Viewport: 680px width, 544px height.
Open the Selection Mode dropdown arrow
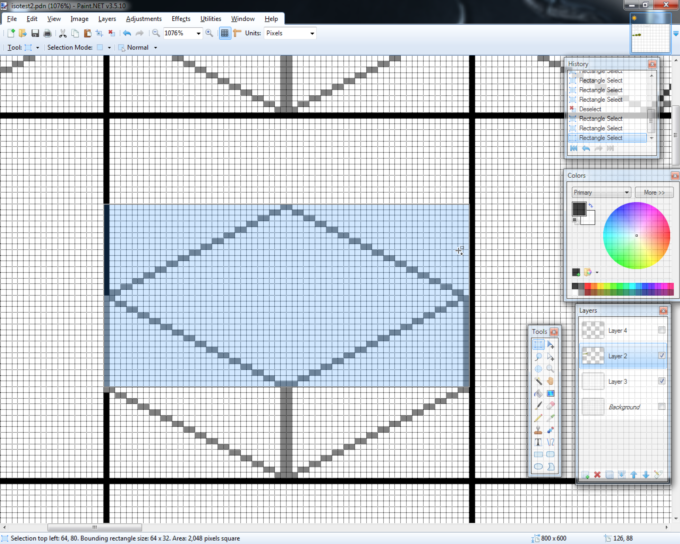point(109,48)
